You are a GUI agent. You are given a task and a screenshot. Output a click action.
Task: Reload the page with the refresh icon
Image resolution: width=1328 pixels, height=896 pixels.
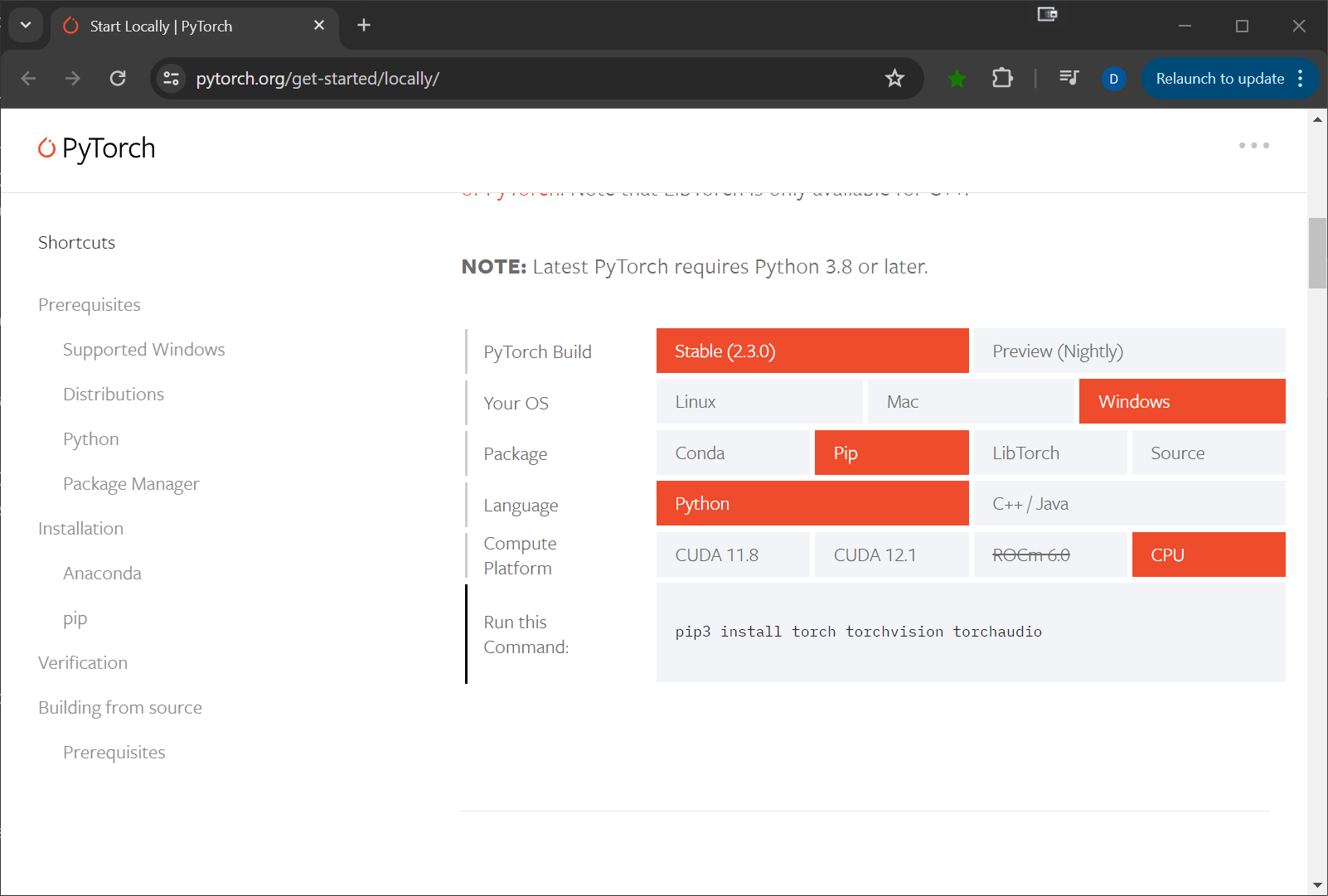[118, 79]
